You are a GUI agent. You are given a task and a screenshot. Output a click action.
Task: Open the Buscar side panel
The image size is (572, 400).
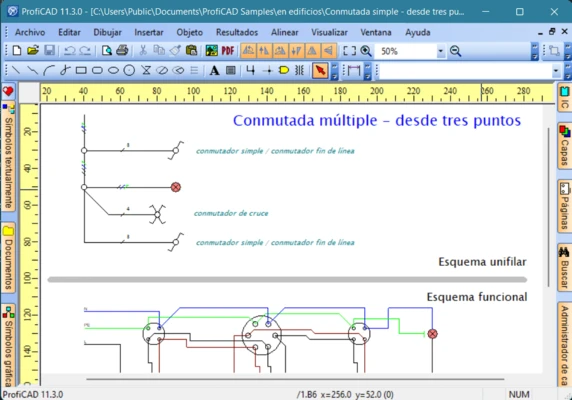pos(564,267)
